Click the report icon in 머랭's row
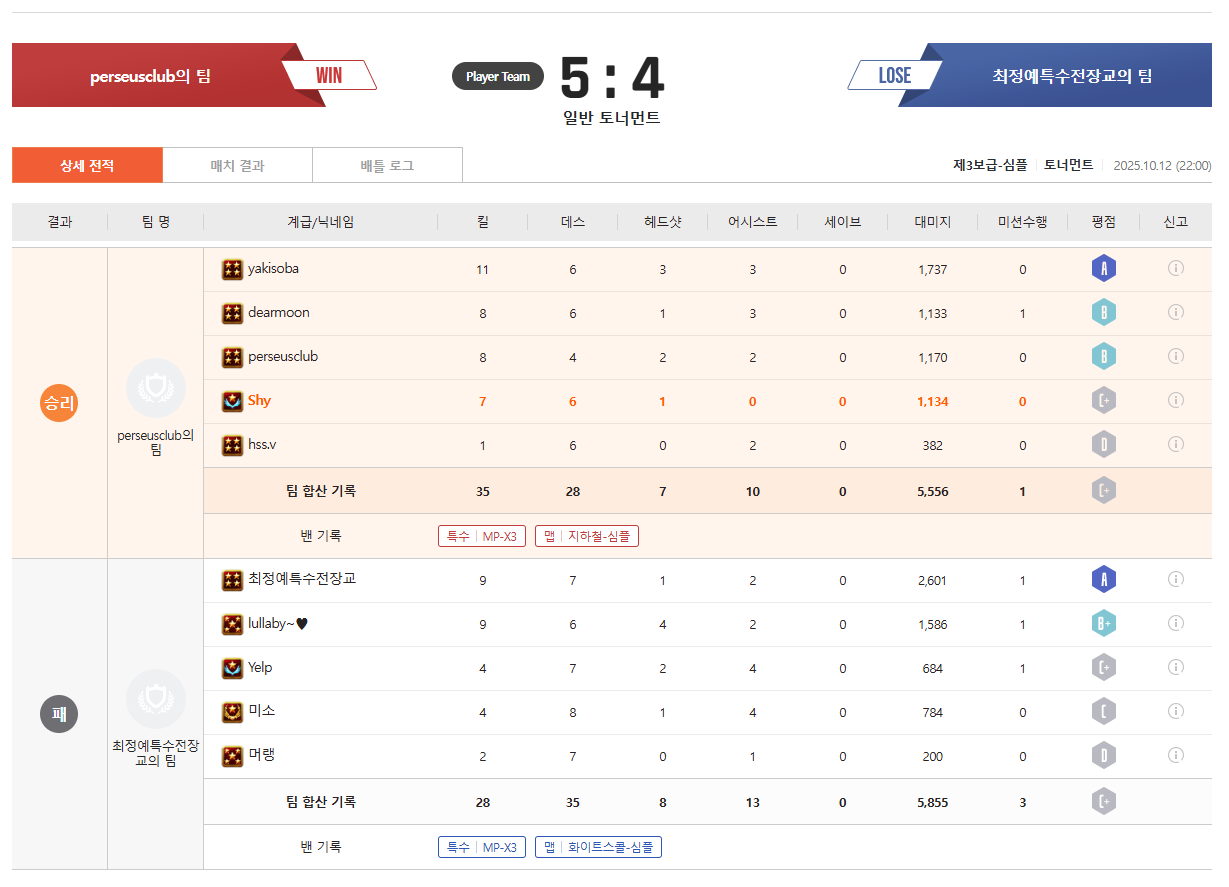Viewport: 1229px width, 887px height. click(1176, 755)
